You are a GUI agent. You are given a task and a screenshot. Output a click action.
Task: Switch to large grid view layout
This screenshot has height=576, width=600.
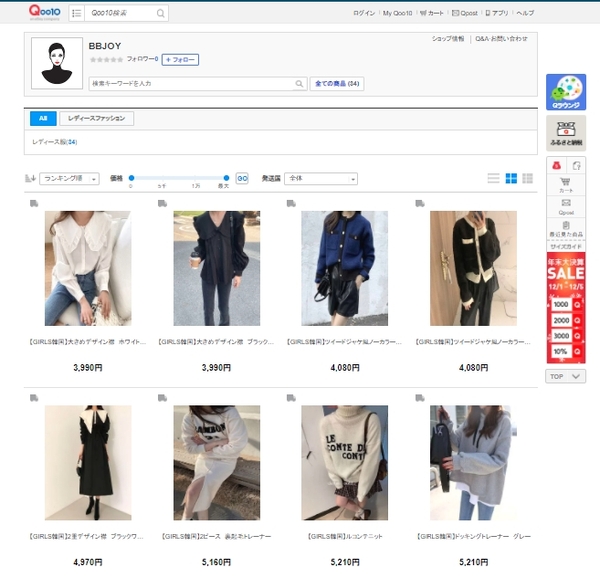tap(510, 178)
